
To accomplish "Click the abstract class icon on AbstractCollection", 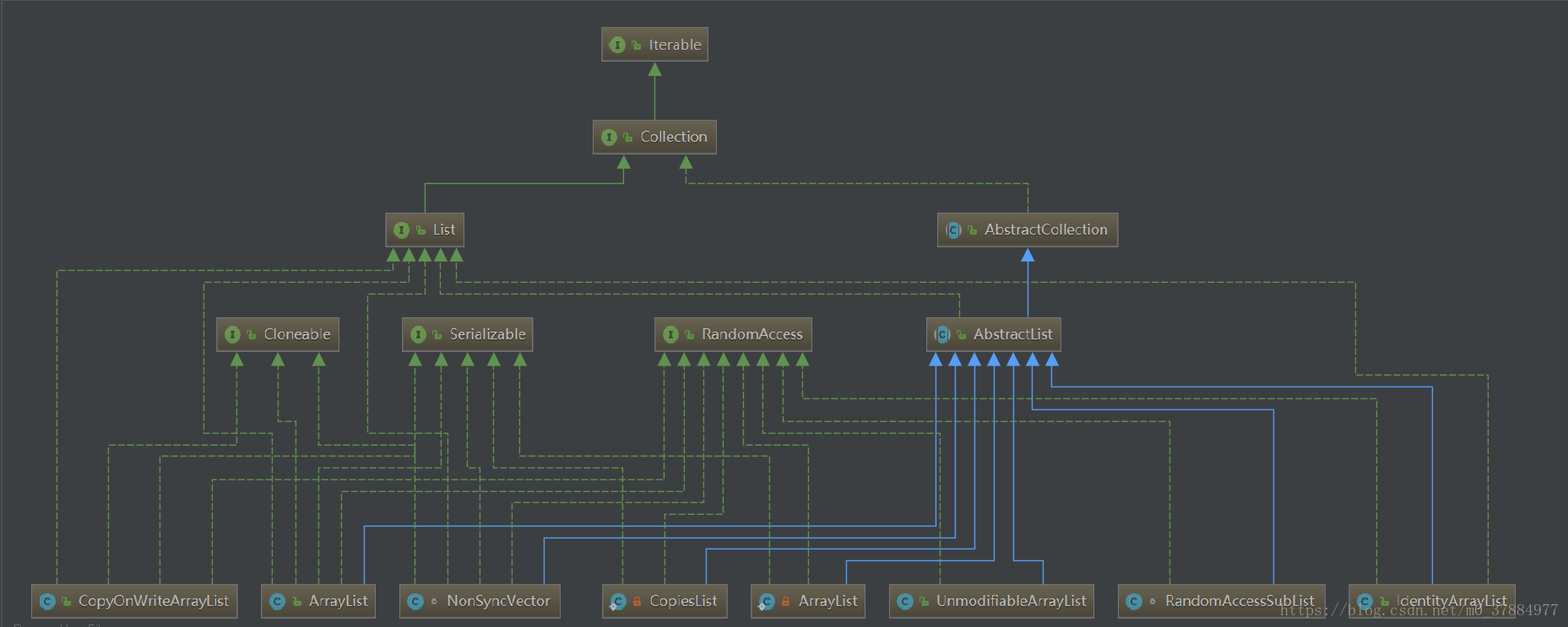I will click(x=953, y=230).
